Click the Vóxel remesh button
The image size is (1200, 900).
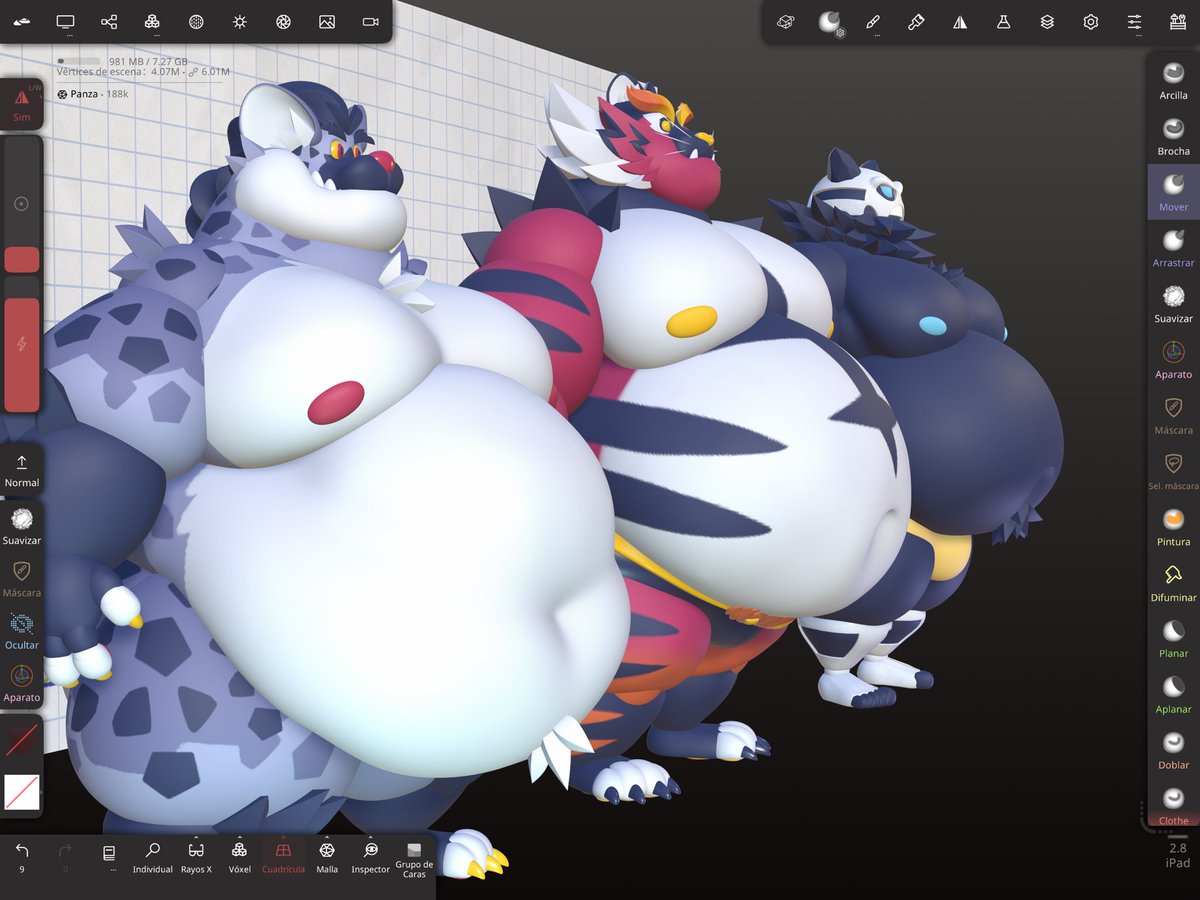[x=239, y=857]
